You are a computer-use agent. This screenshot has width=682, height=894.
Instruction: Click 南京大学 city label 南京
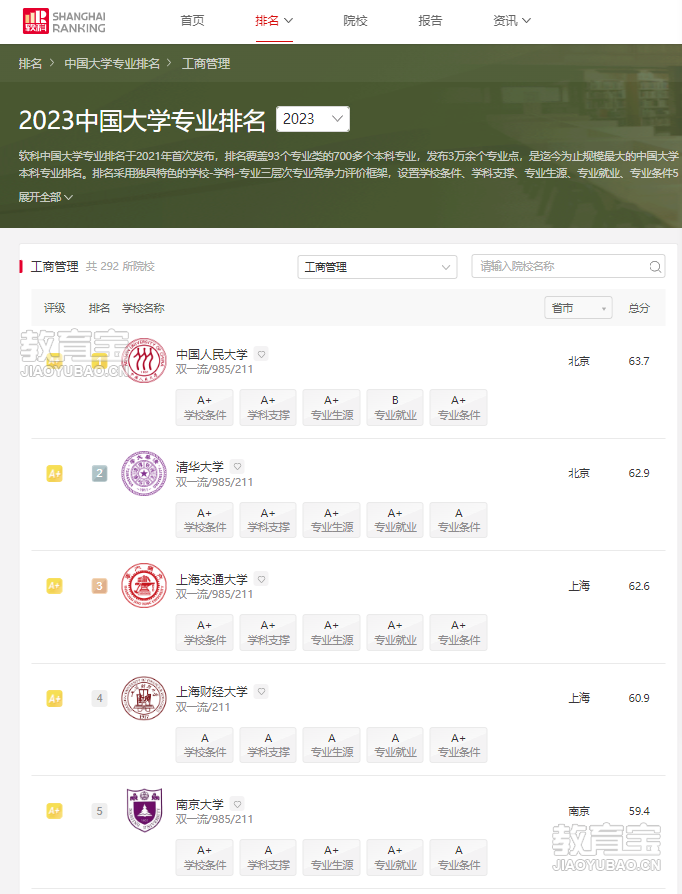[579, 811]
